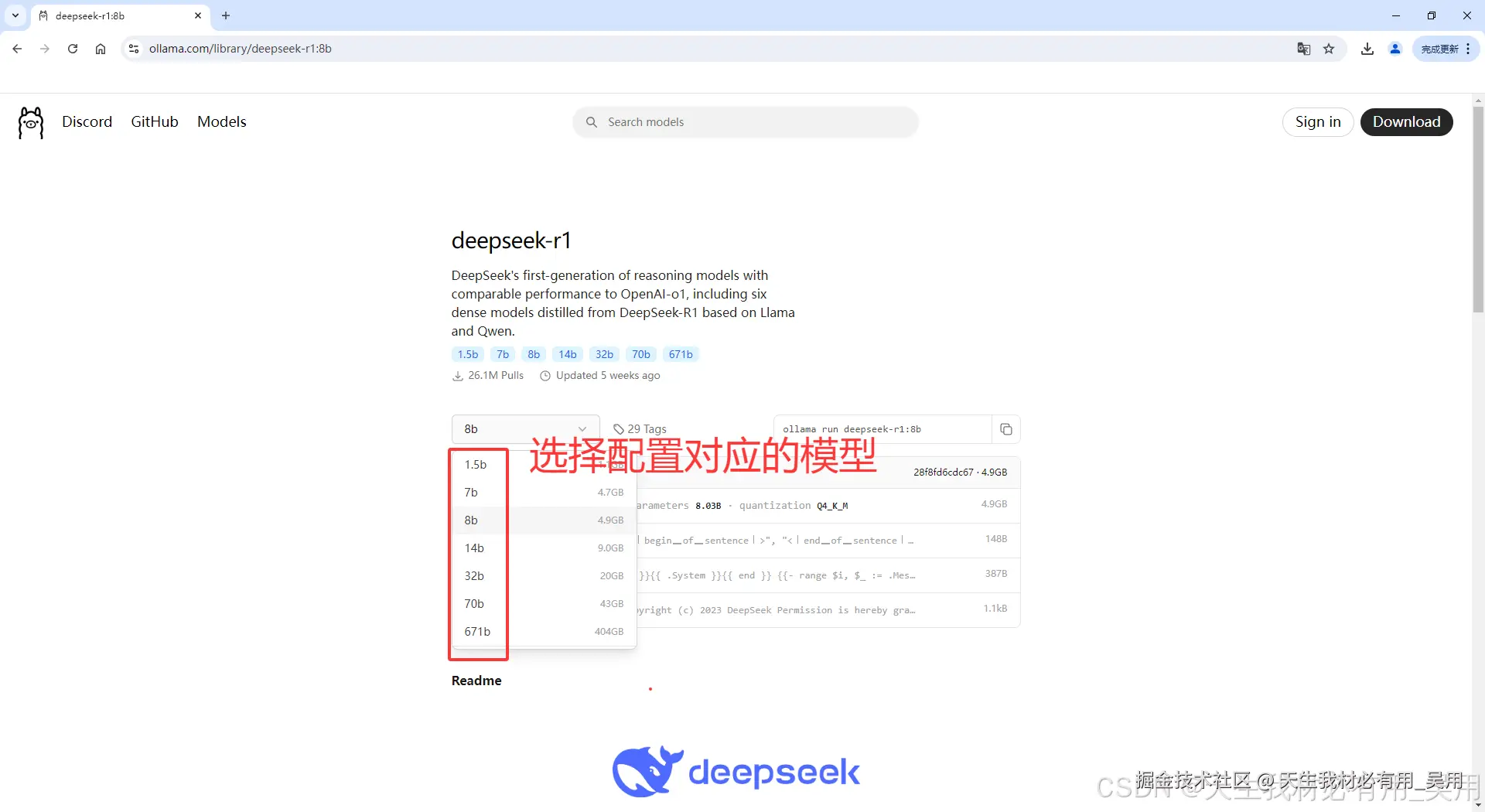Open the 29 Tags link
Image resolution: width=1485 pixels, height=812 pixels.
(639, 428)
